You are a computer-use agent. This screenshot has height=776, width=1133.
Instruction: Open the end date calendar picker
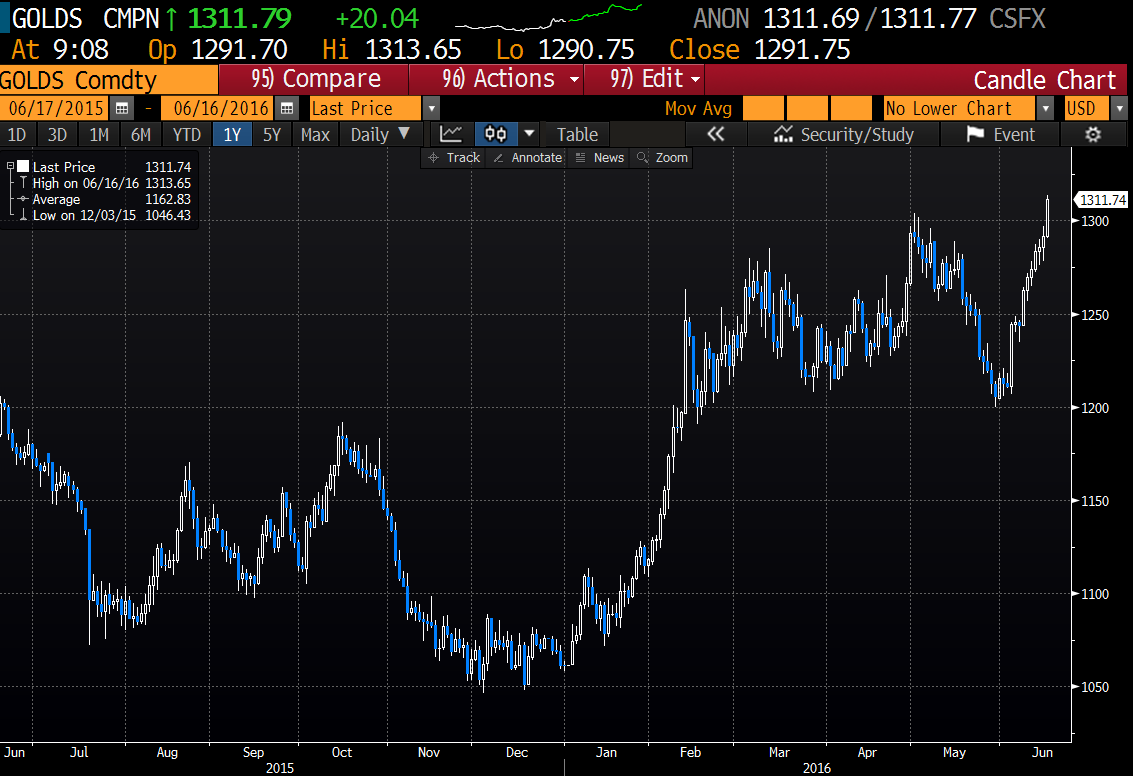287,109
